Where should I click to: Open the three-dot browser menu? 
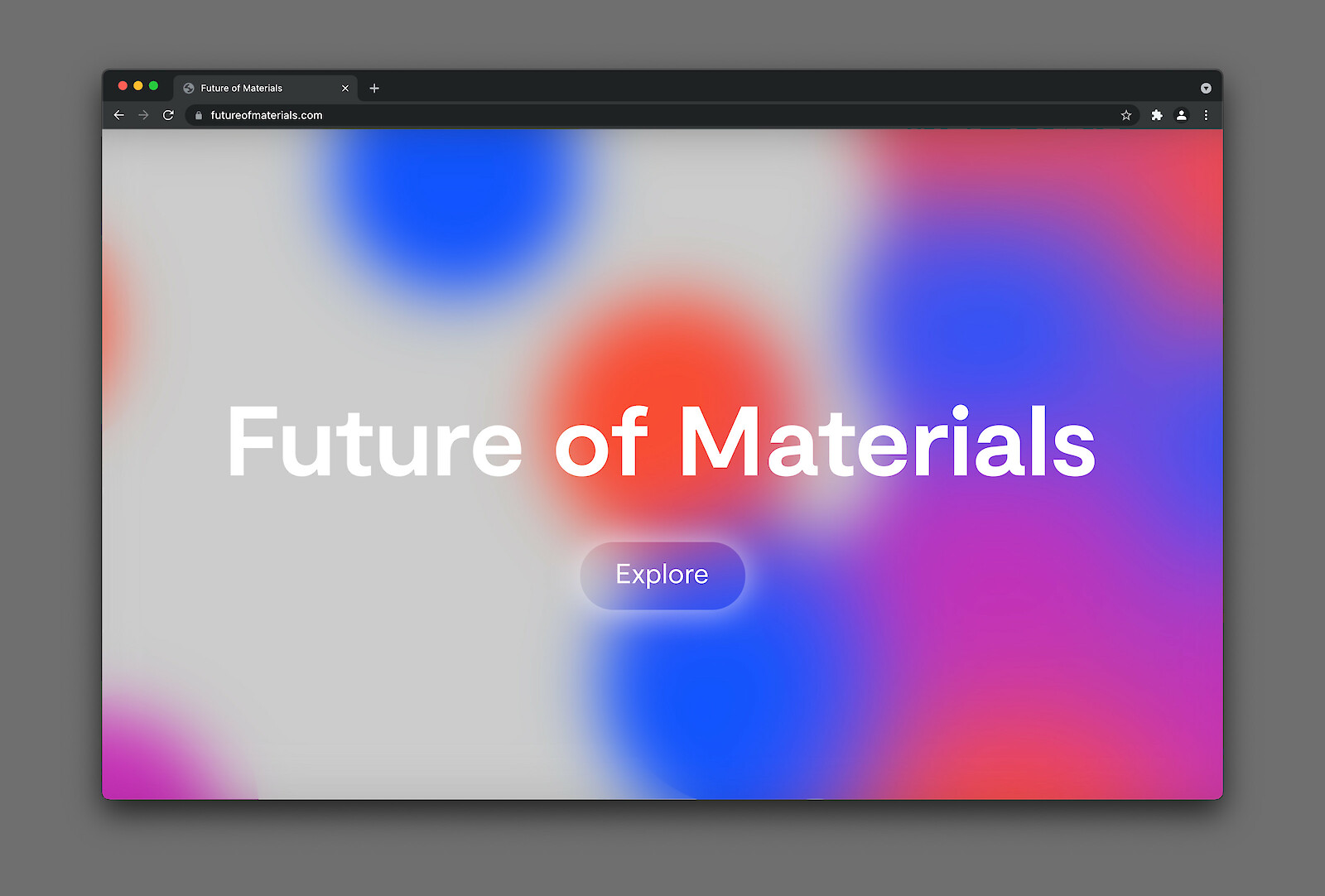coord(1206,115)
